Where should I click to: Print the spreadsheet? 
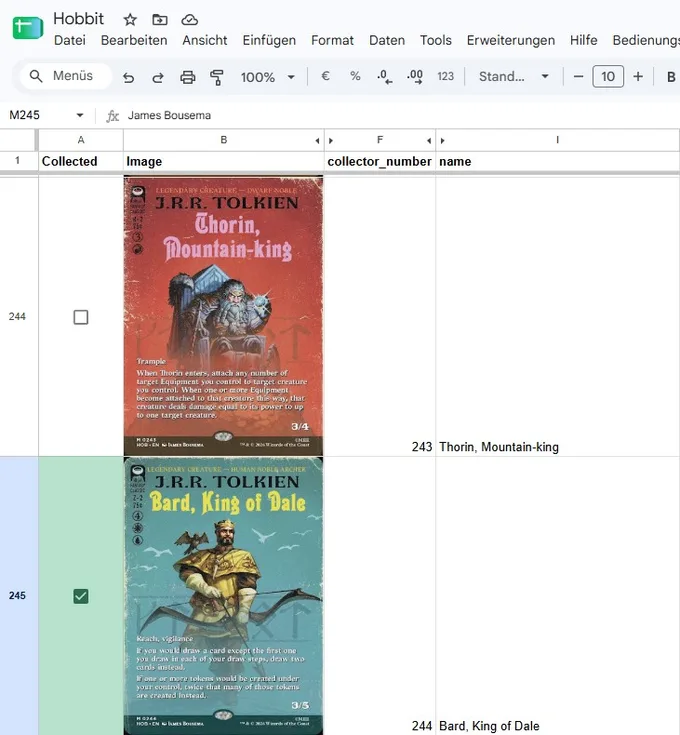click(x=188, y=77)
